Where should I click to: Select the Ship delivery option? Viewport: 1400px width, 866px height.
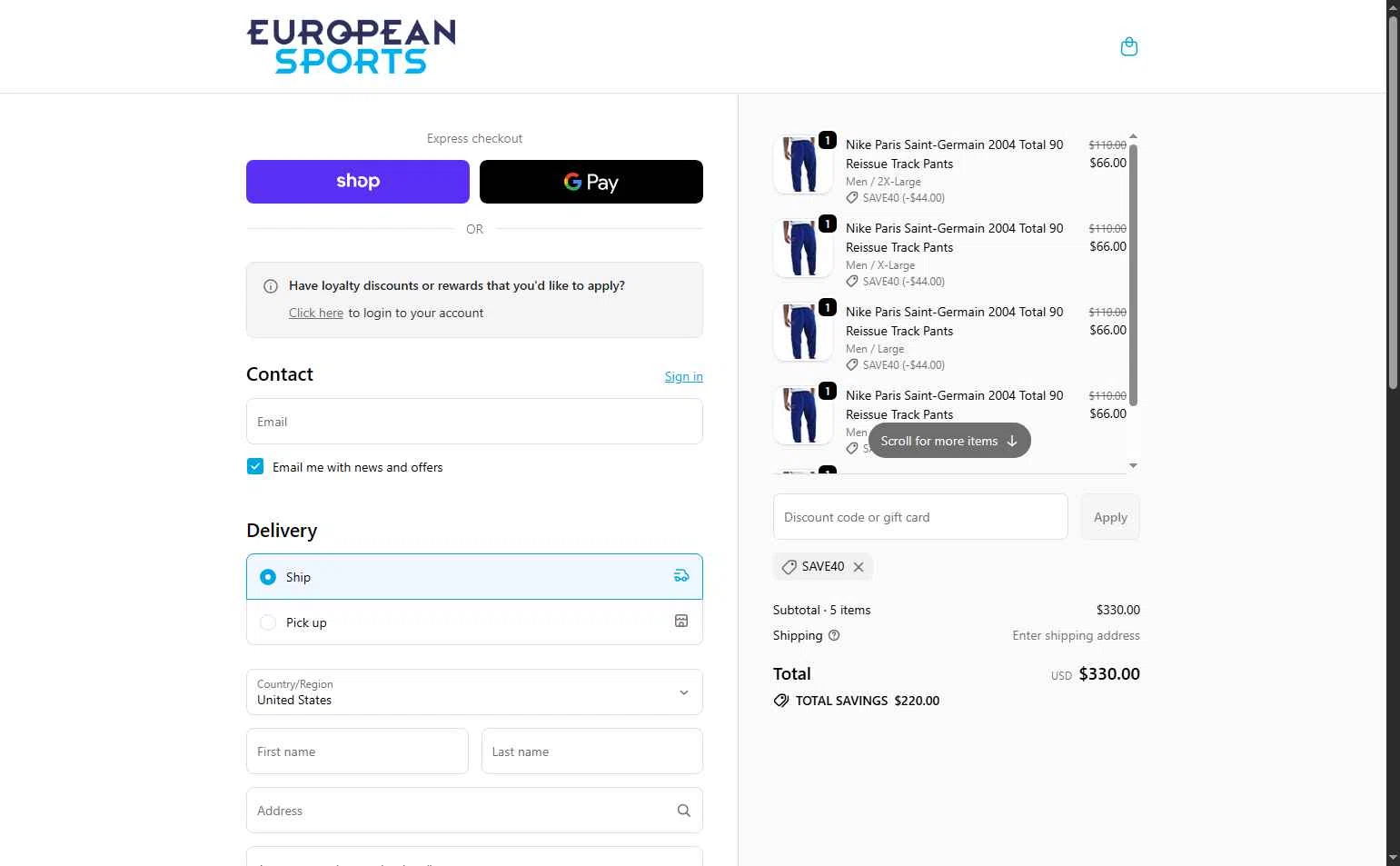tap(474, 576)
